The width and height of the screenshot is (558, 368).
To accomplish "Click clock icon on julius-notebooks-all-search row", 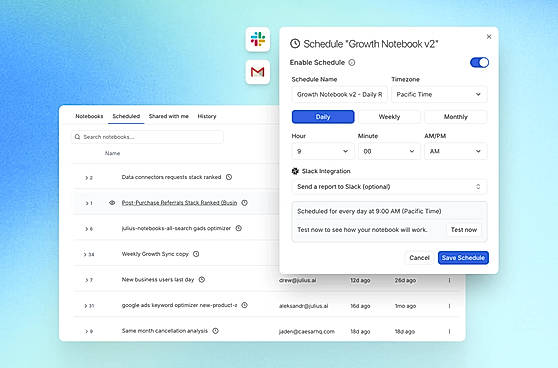I will [239, 228].
